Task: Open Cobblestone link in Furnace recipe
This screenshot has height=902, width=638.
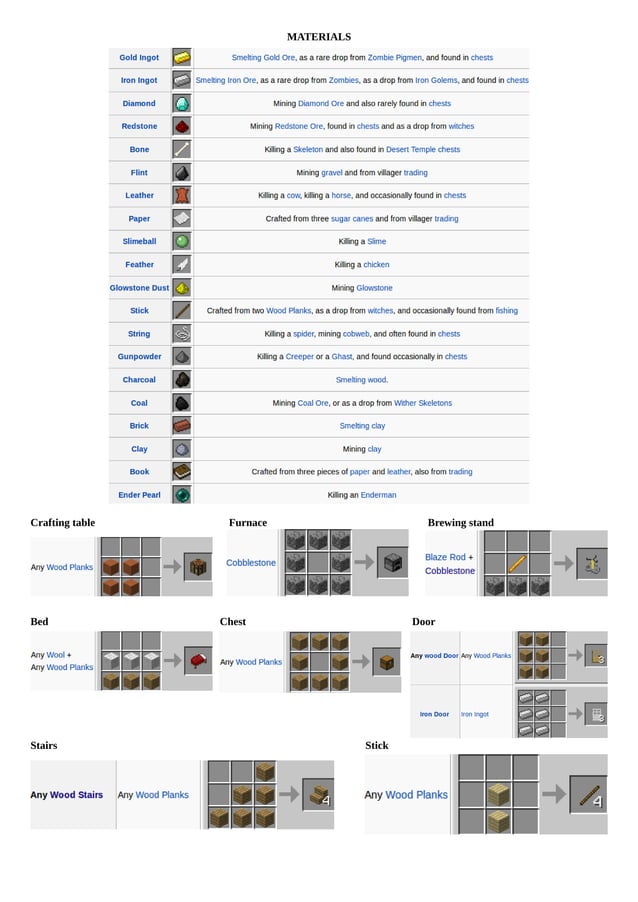Action: (251, 563)
